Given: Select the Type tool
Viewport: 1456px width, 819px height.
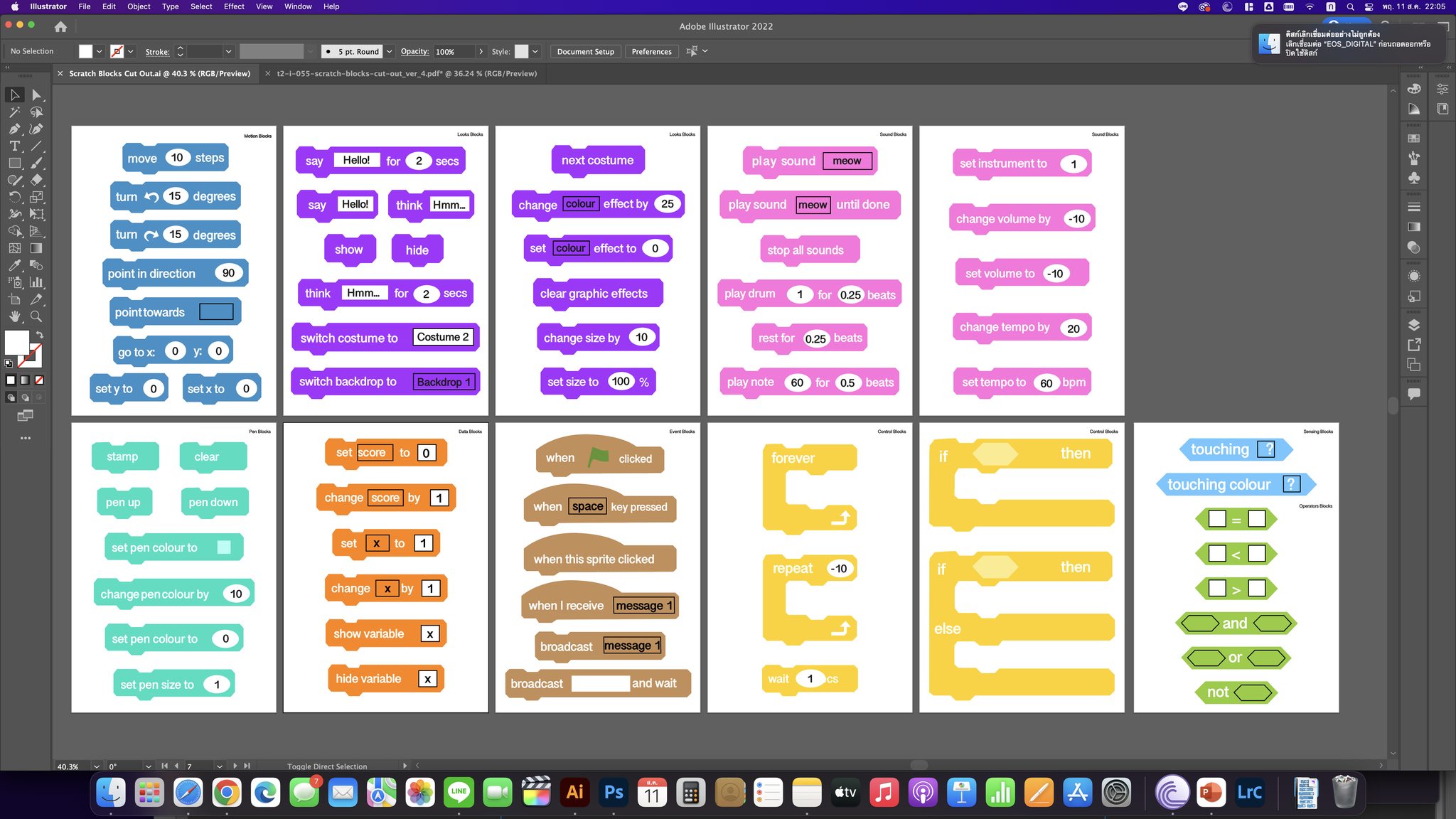Looking at the screenshot, I should (15, 146).
